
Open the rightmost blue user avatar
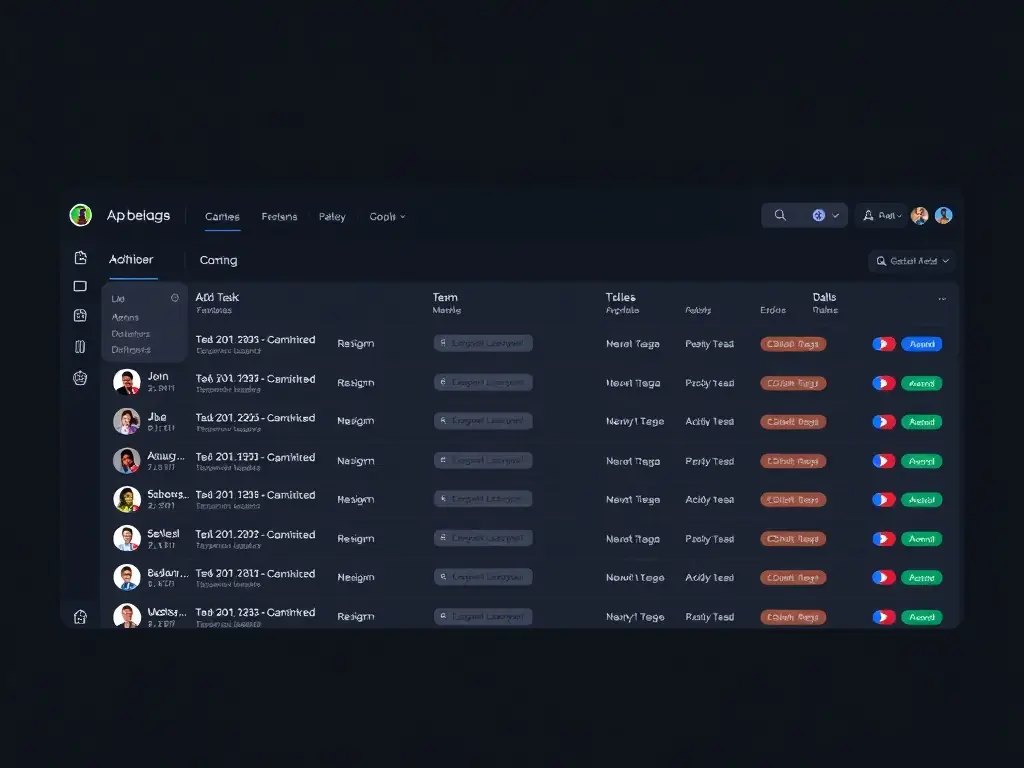coord(943,215)
